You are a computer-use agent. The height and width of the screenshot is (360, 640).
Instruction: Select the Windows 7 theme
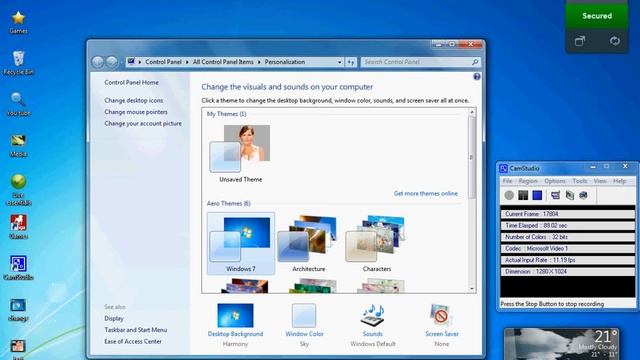pyautogui.click(x=241, y=243)
